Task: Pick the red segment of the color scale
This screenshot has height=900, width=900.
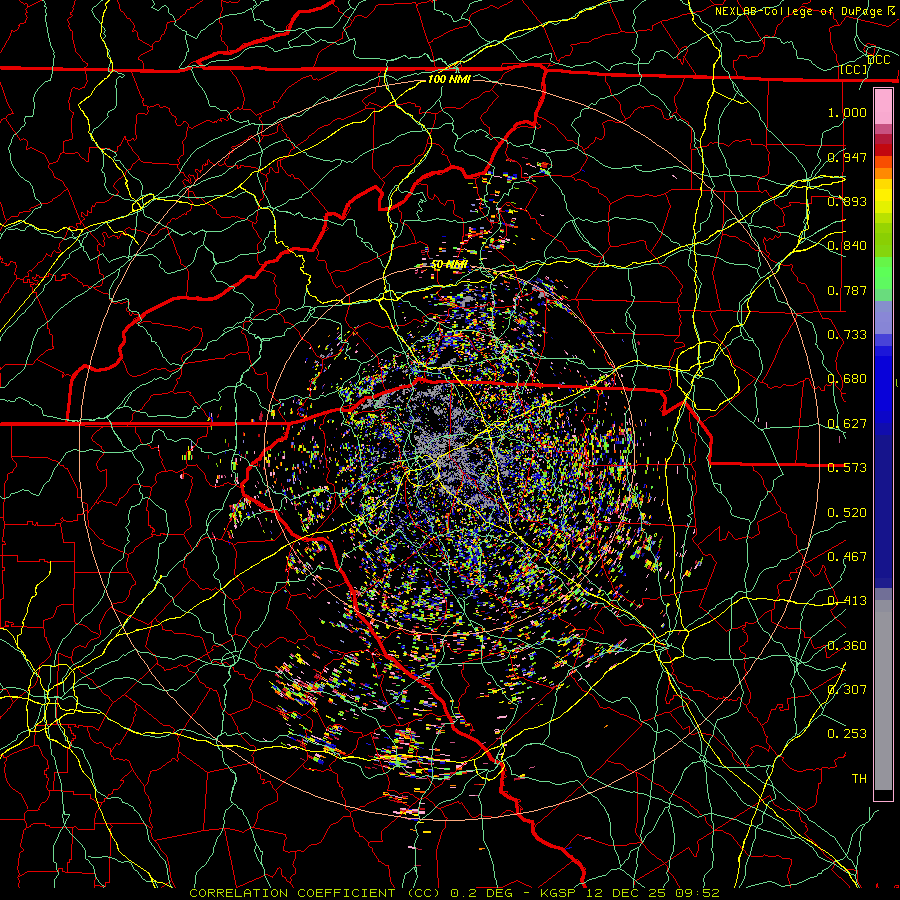Action: [883, 149]
